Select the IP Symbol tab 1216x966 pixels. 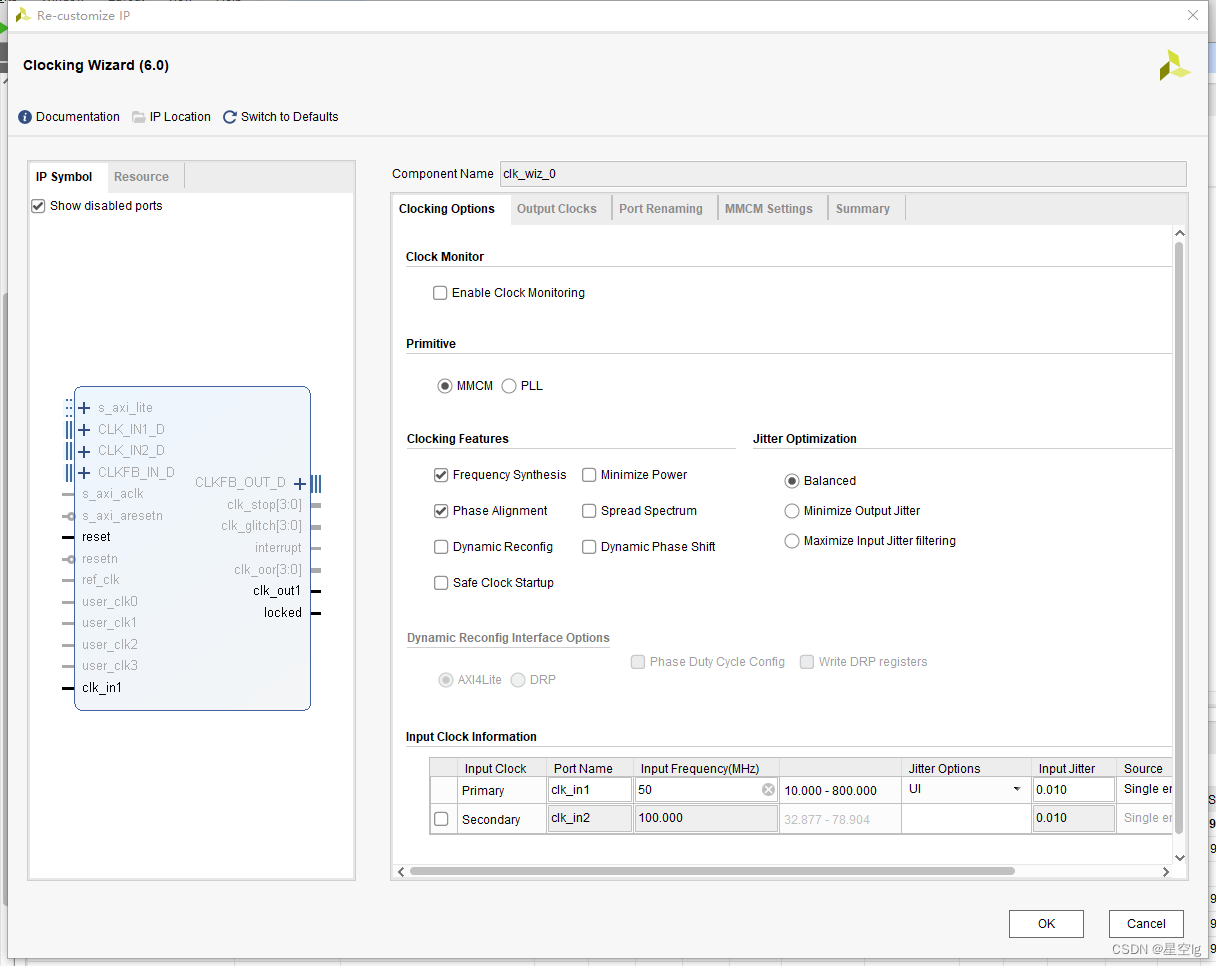64,177
